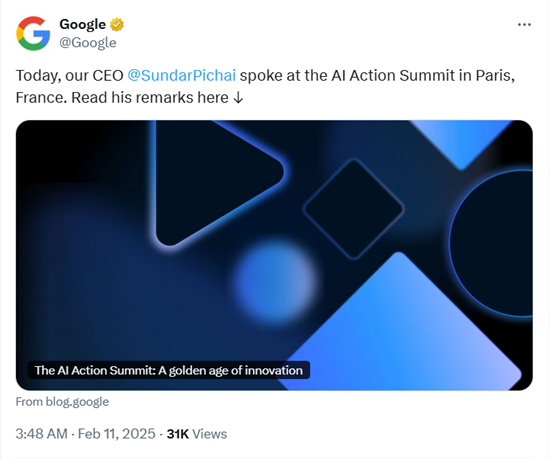
Task: Click the Feb 11, 2025 date
Action: (117, 434)
